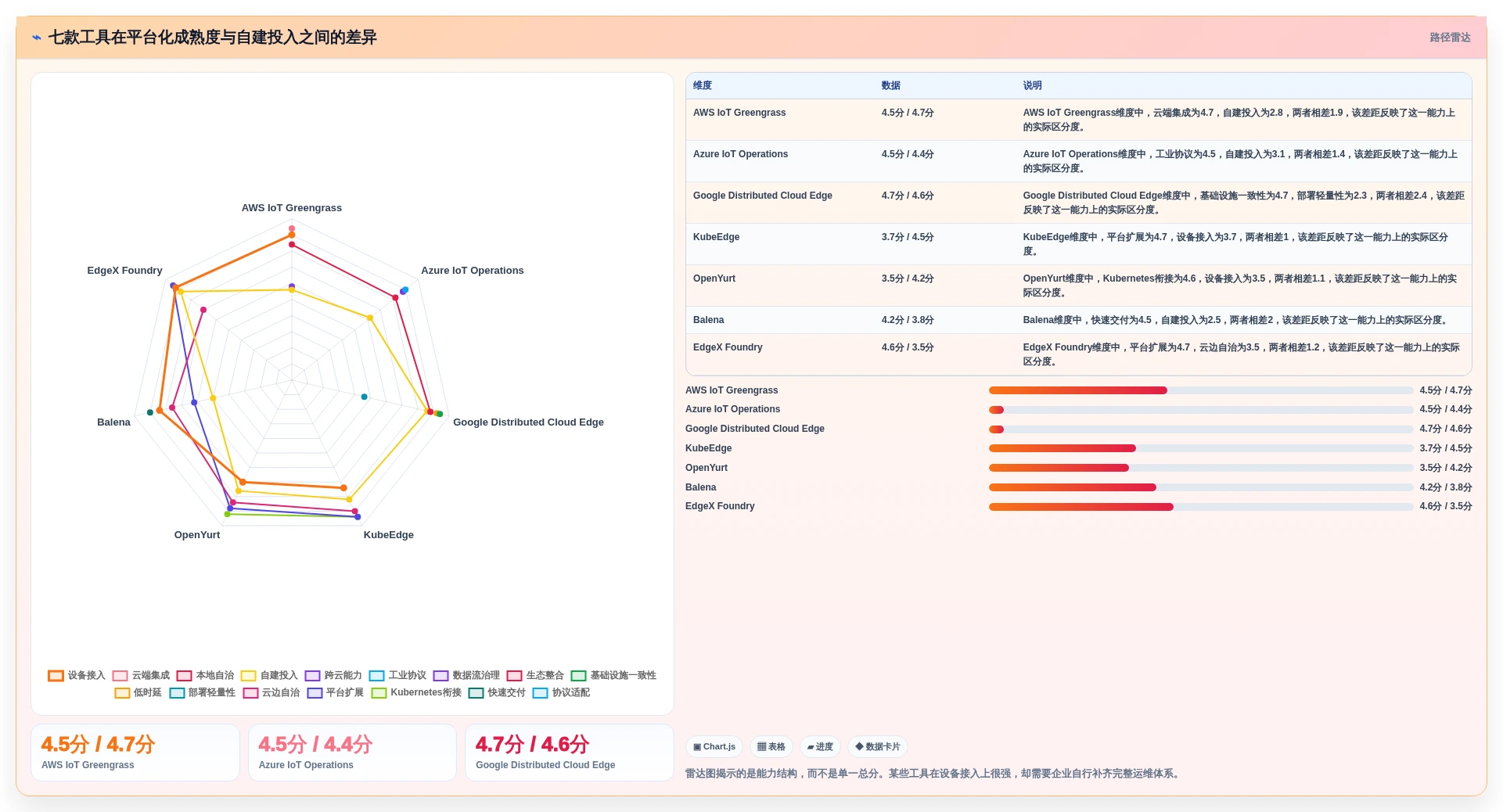The width and height of the screenshot is (1503, 812).
Task: Click the 4.6分 / 3.5分 progress value
Action: tap(1446, 506)
